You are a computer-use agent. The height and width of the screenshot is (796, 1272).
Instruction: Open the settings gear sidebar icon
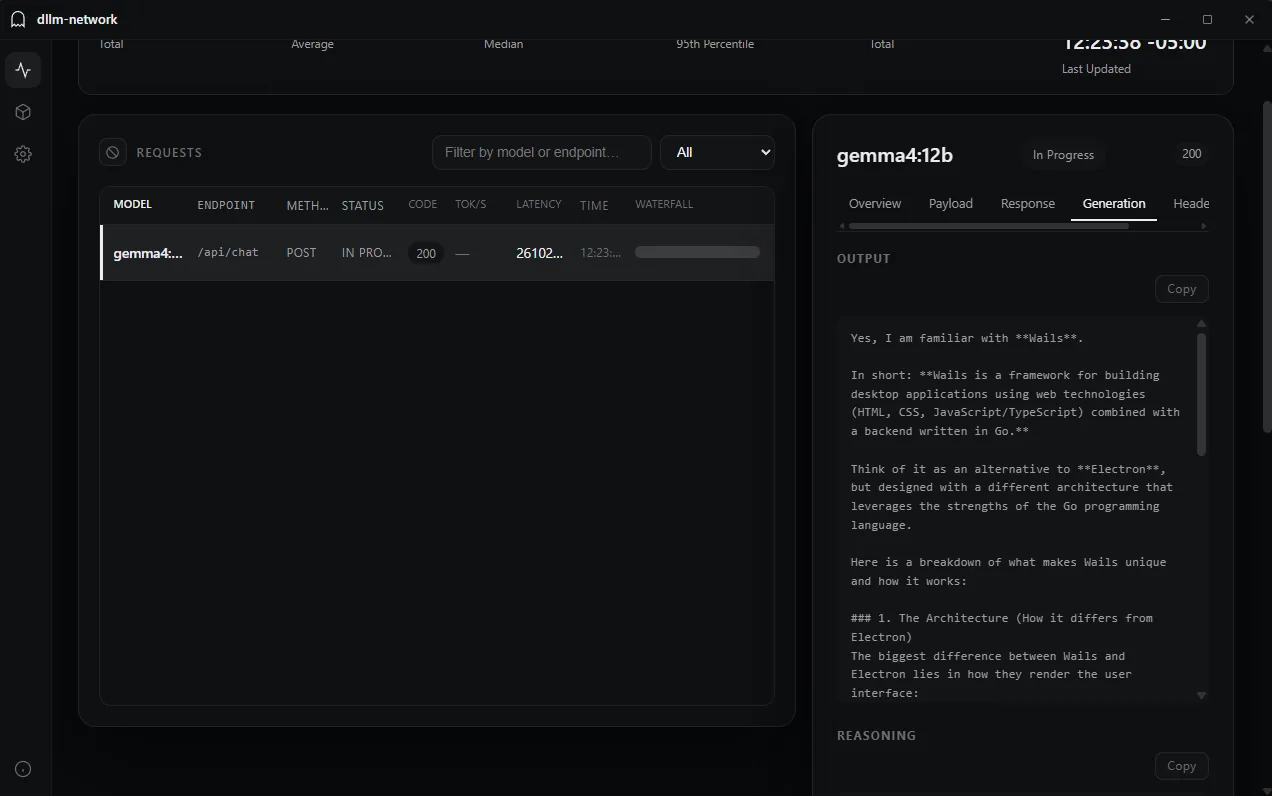coord(23,154)
